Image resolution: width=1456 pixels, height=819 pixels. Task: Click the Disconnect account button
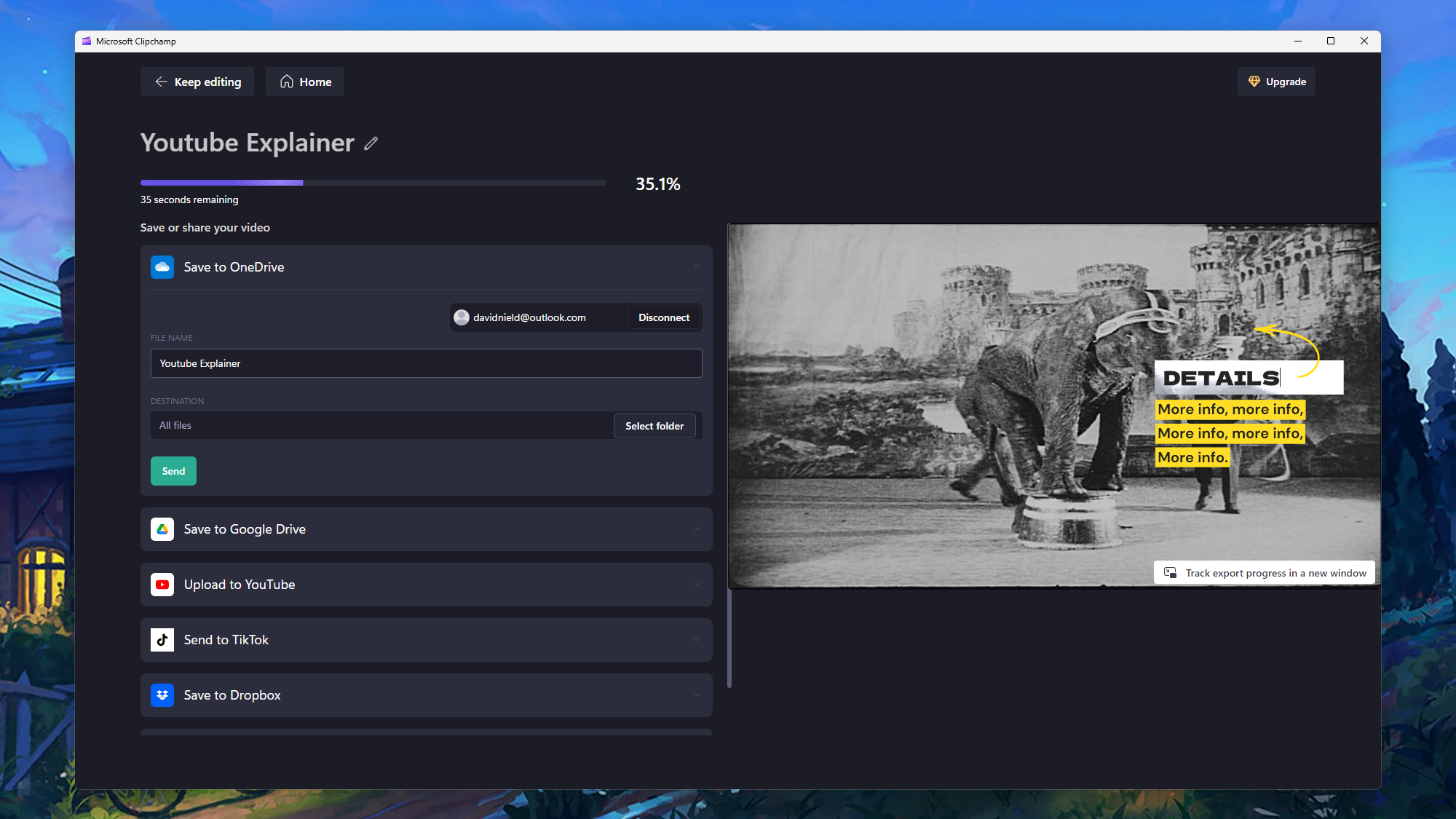click(664, 317)
